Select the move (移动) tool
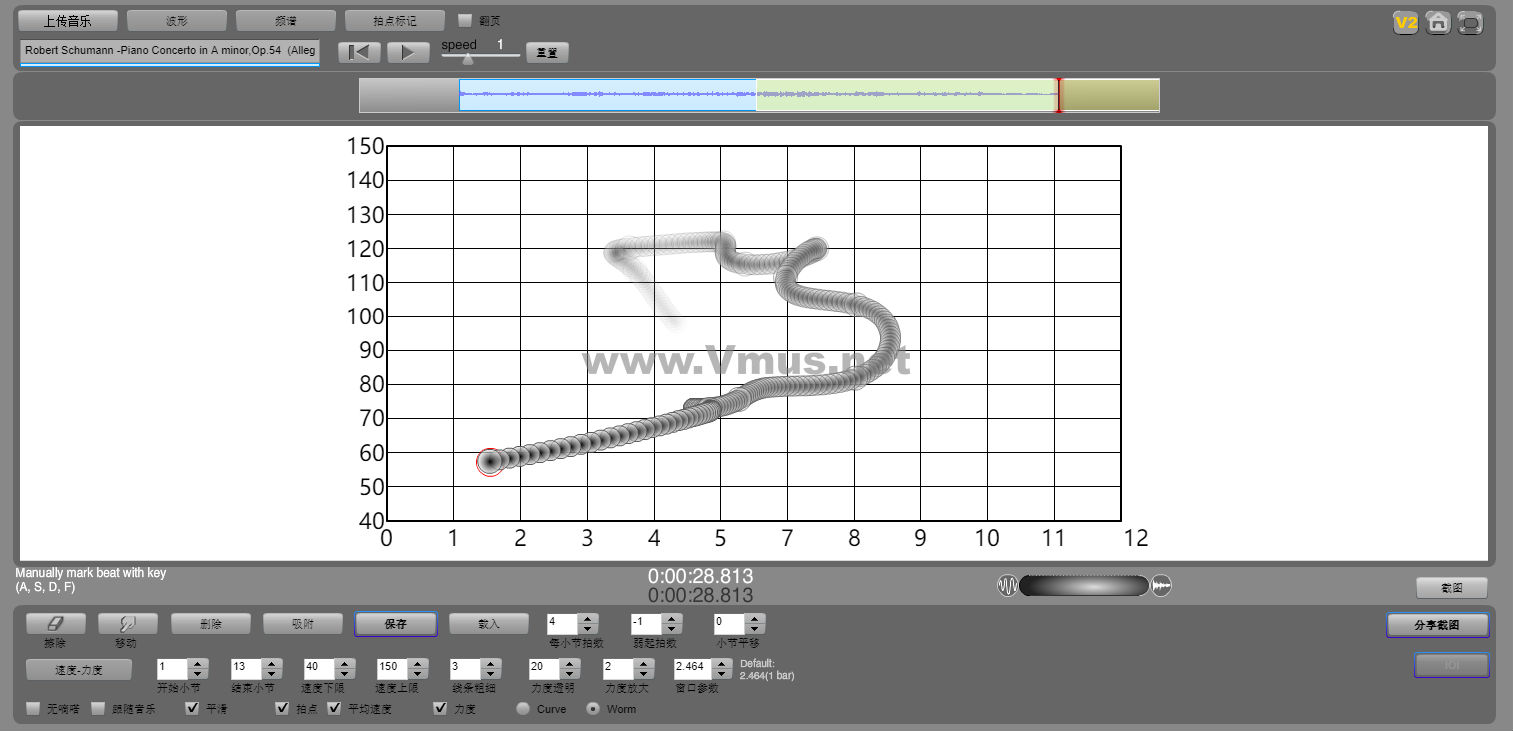 click(127, 623)
